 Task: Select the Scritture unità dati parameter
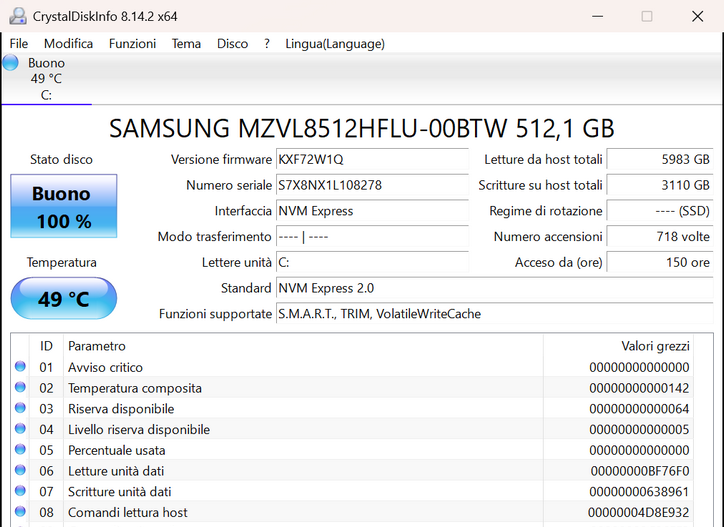120,492
